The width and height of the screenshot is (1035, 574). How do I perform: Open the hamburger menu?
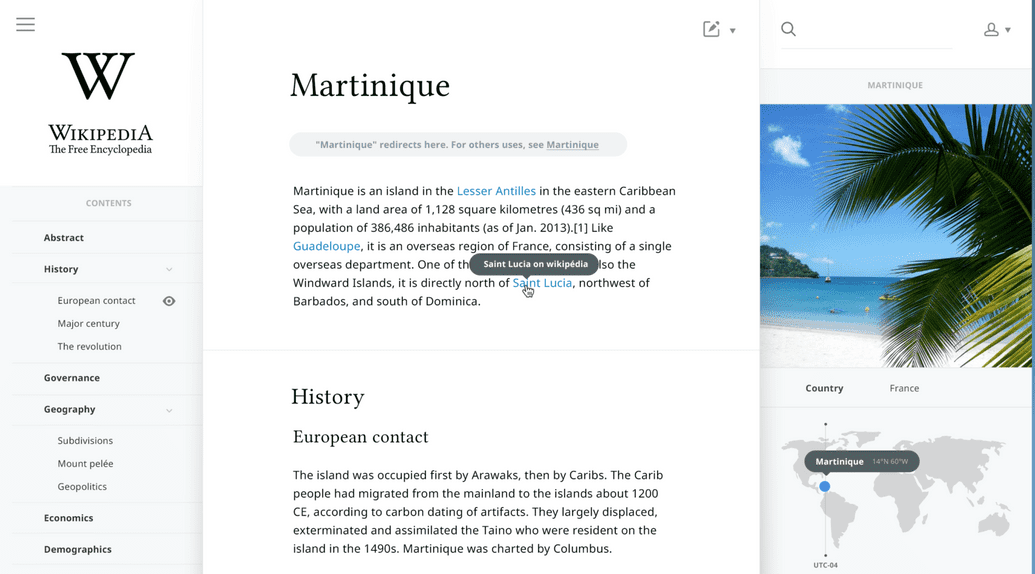coord(26,25)
